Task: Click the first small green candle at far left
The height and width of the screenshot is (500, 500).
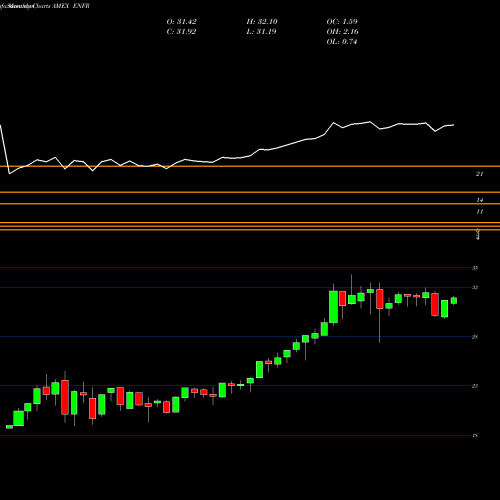Action: tap(9, 427)
